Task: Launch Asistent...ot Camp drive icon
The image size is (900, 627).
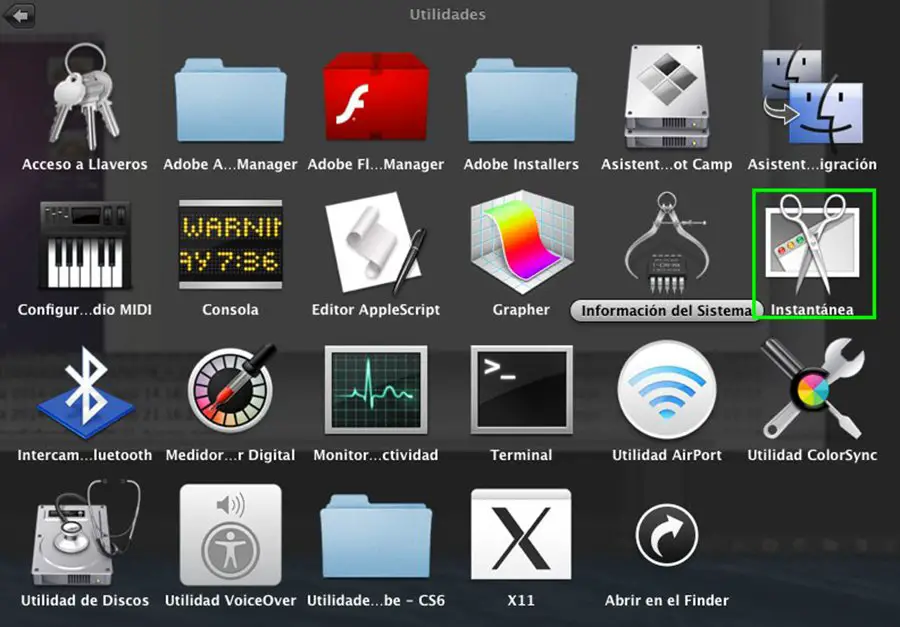Action: pyautogui.click(x=666, y=96)
